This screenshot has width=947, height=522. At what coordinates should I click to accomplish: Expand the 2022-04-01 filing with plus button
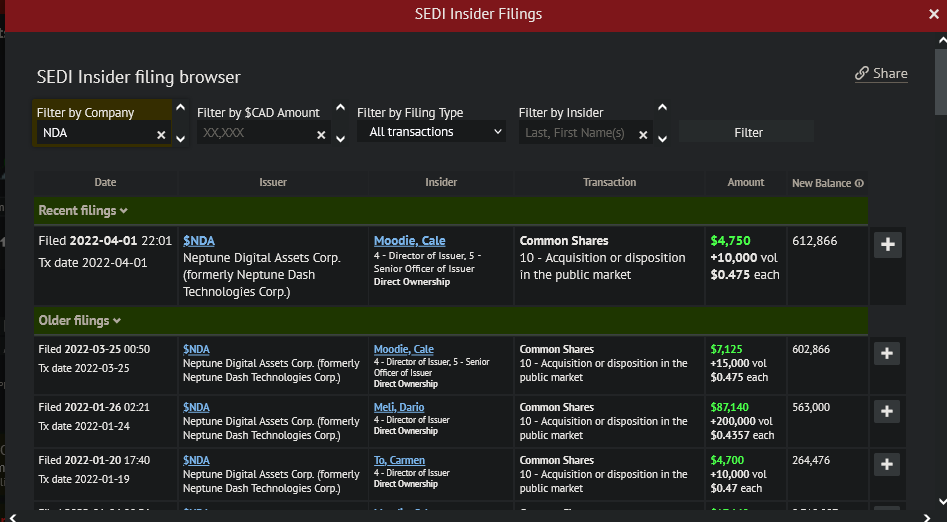pos(887,245)
